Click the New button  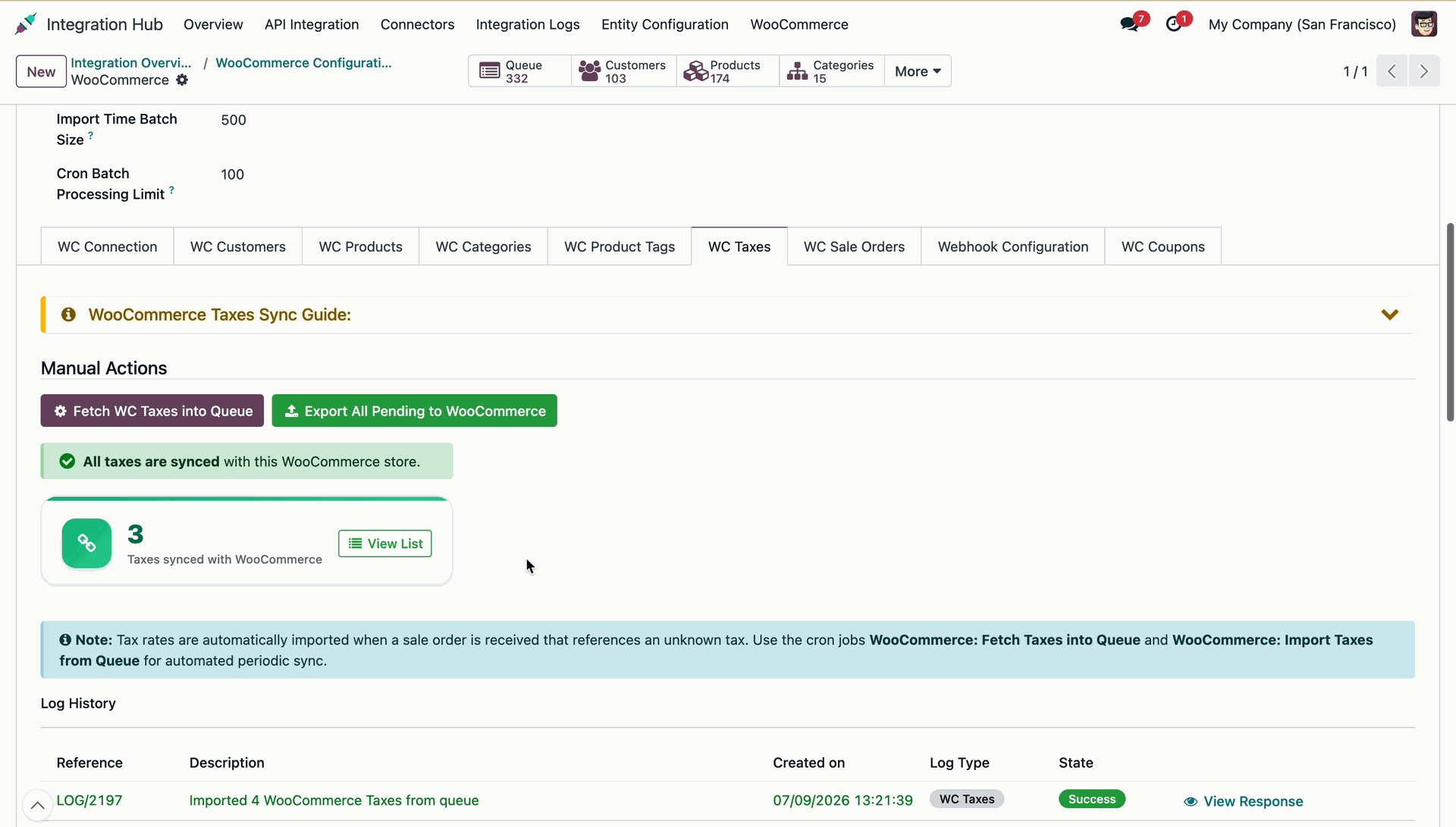tap(41, 71)
